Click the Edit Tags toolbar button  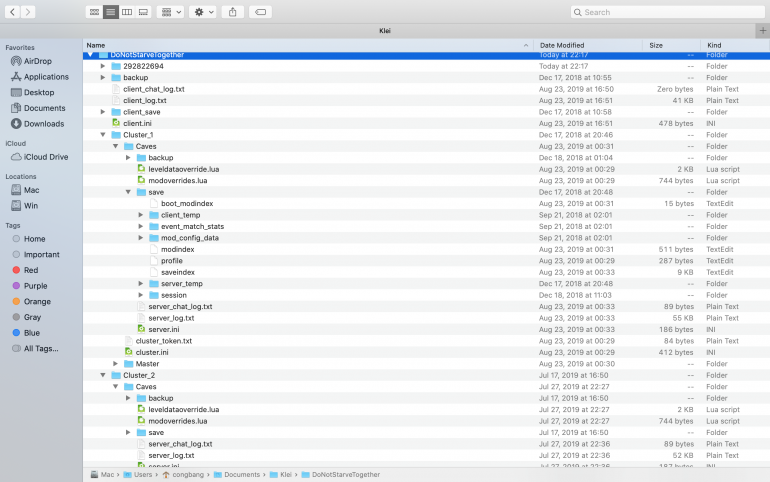[260, 12]
